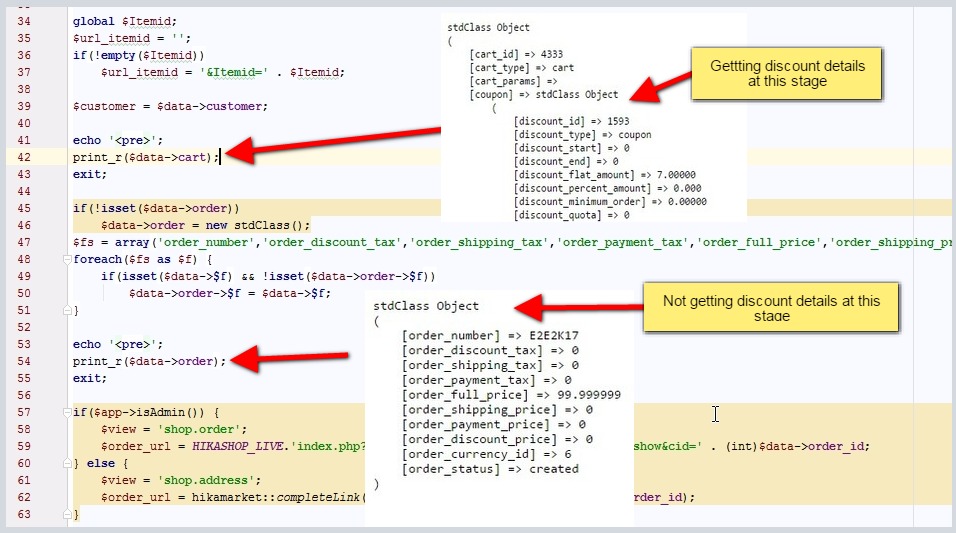Click the echo '<pre>' statement on line 41

[x=118, y=140]
